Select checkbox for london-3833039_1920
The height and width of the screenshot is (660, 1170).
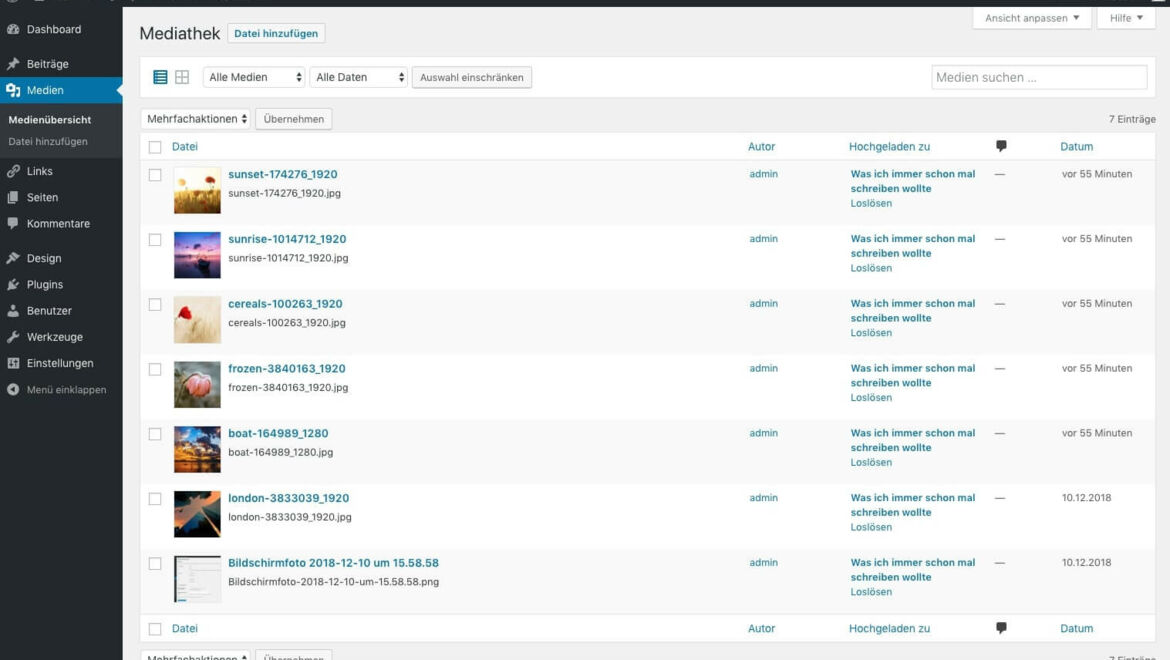154,499
